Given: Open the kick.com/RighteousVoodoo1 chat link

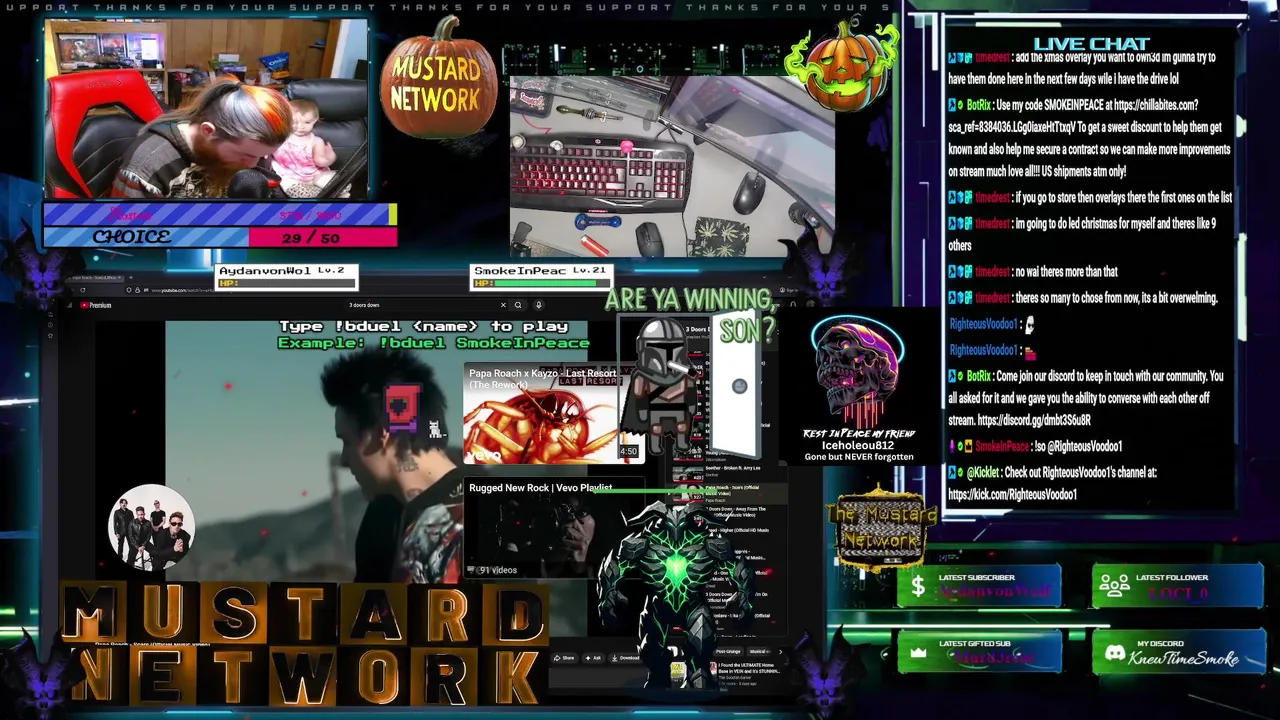Looking at the screenshot, I should coord(1012,495).
